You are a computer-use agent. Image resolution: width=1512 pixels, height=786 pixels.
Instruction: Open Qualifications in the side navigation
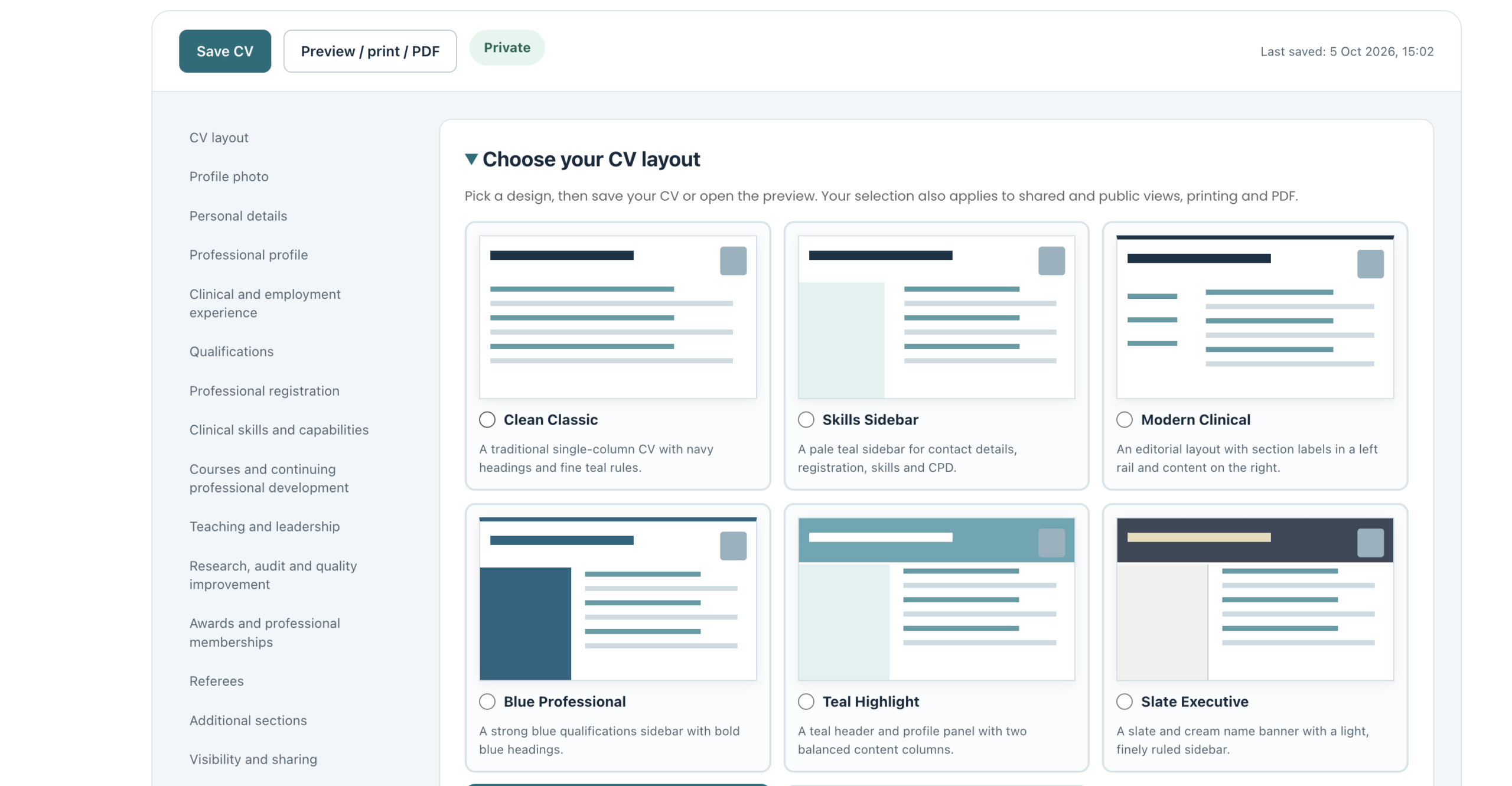(x=231, y=351)
